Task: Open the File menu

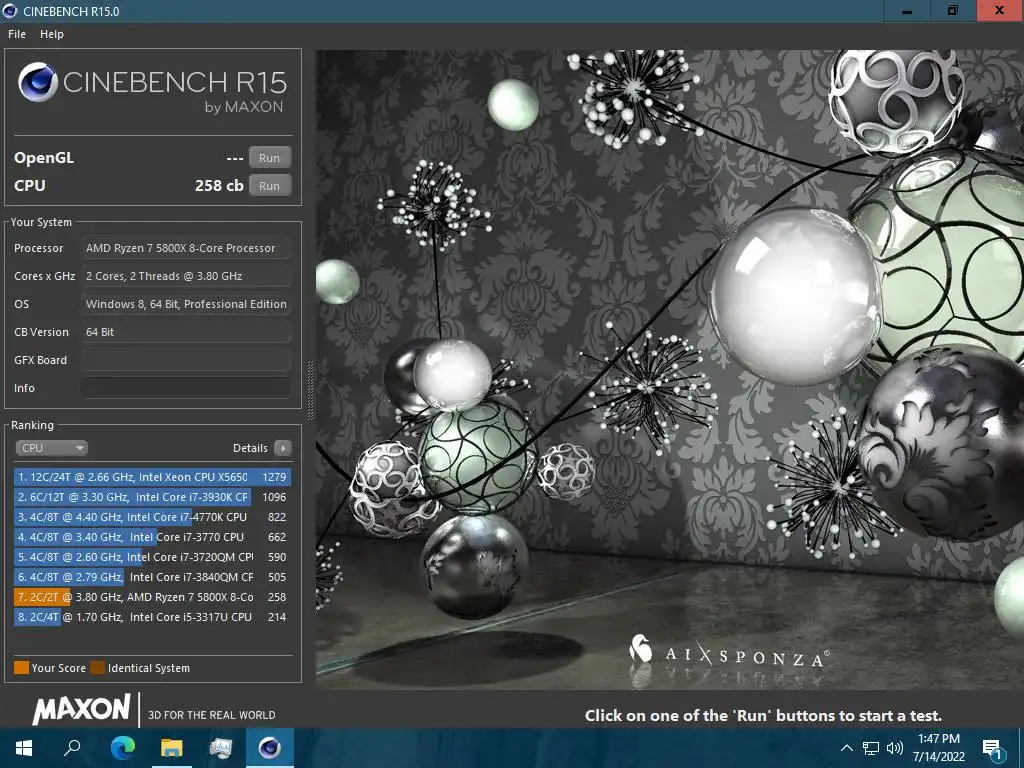Action: click(17, 34)
